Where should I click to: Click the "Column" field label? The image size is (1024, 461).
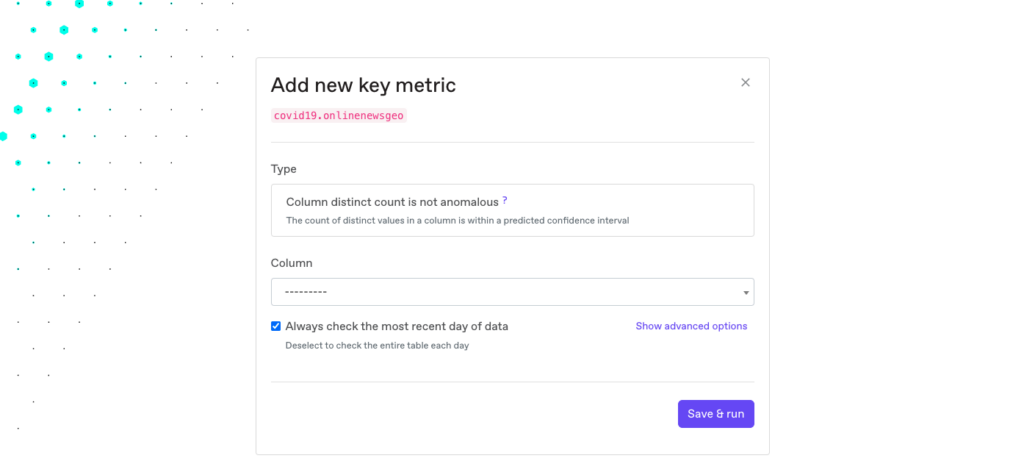point(291,263)
